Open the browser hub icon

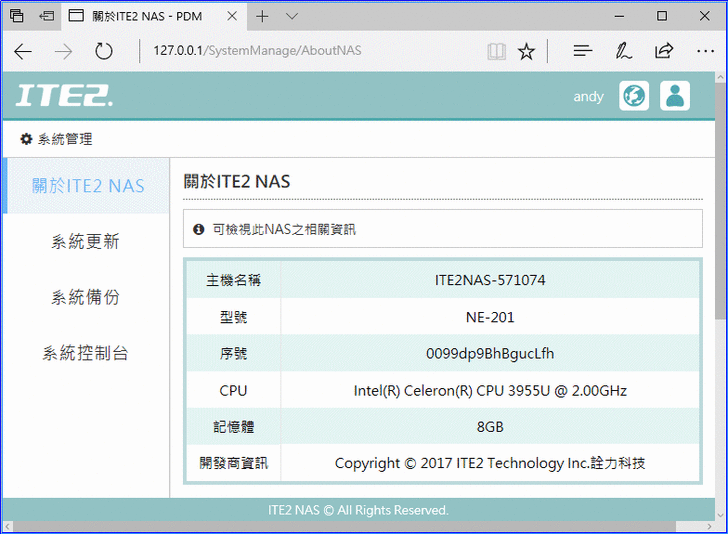[x=583, y=51]
